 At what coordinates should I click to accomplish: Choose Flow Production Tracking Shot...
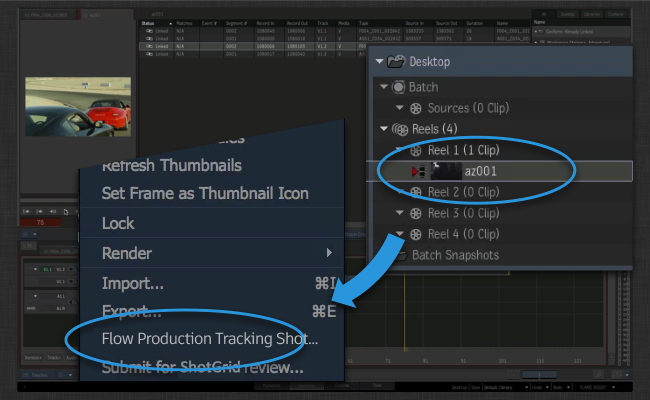point(210,339)
